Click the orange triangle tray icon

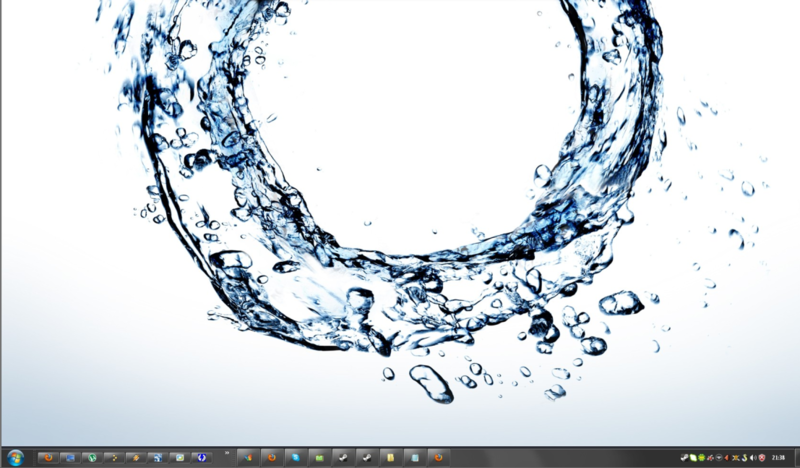coord(726,457)
